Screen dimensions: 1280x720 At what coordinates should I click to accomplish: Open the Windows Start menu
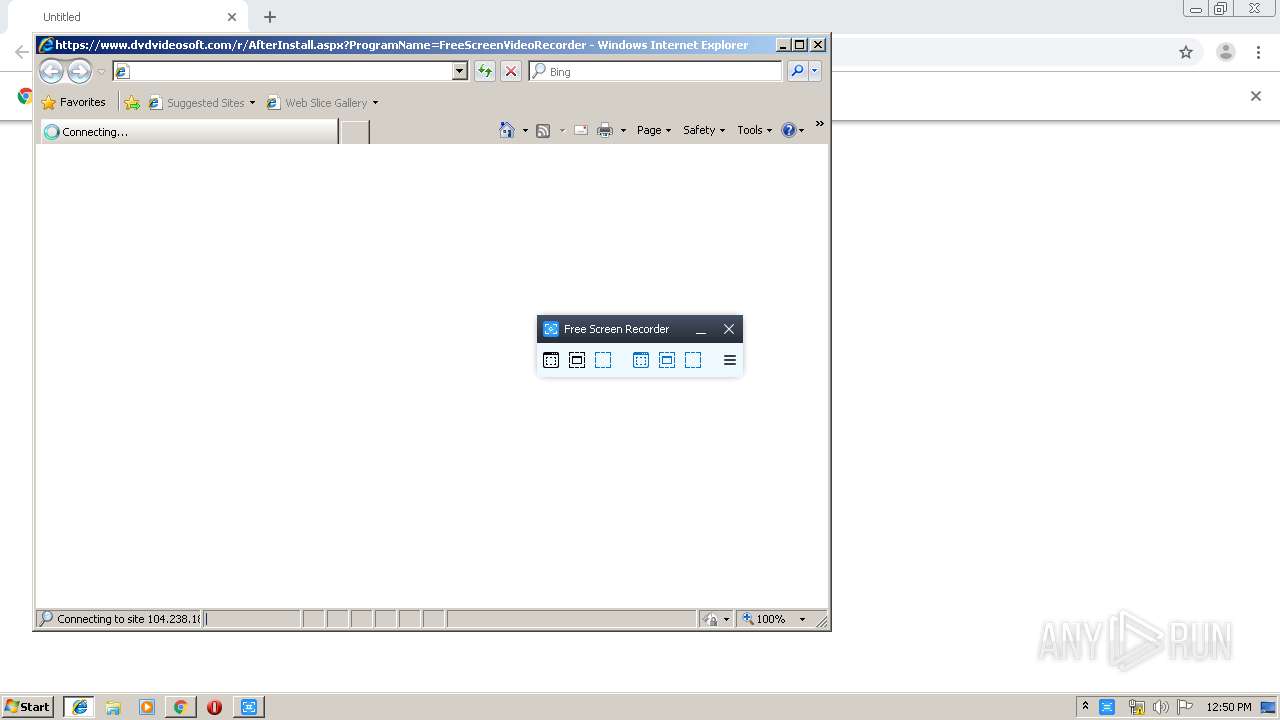click(x=27, y=706)
